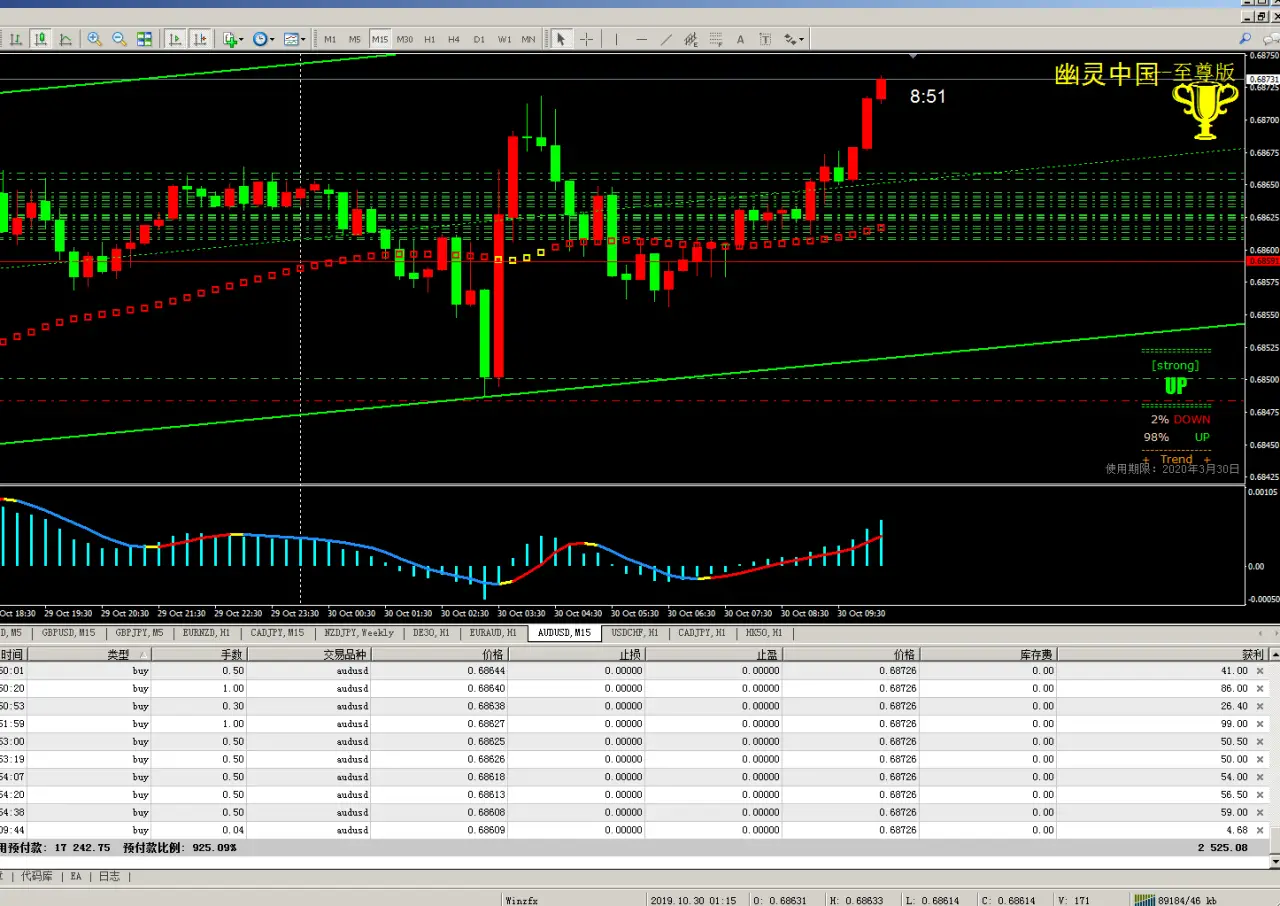Close order with 99.00 profit
This screenshot has height=906, width=1280.
pos(1259,724)
